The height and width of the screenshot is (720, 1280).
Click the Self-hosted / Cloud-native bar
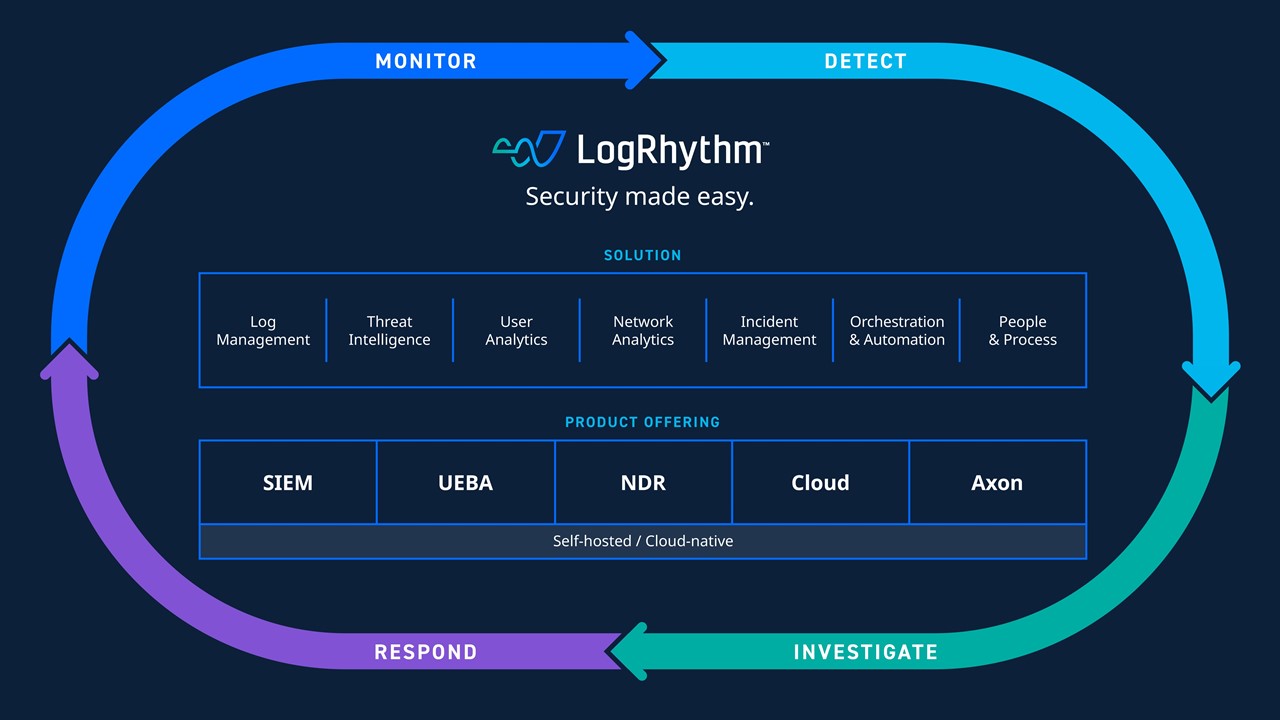[643, 541]
